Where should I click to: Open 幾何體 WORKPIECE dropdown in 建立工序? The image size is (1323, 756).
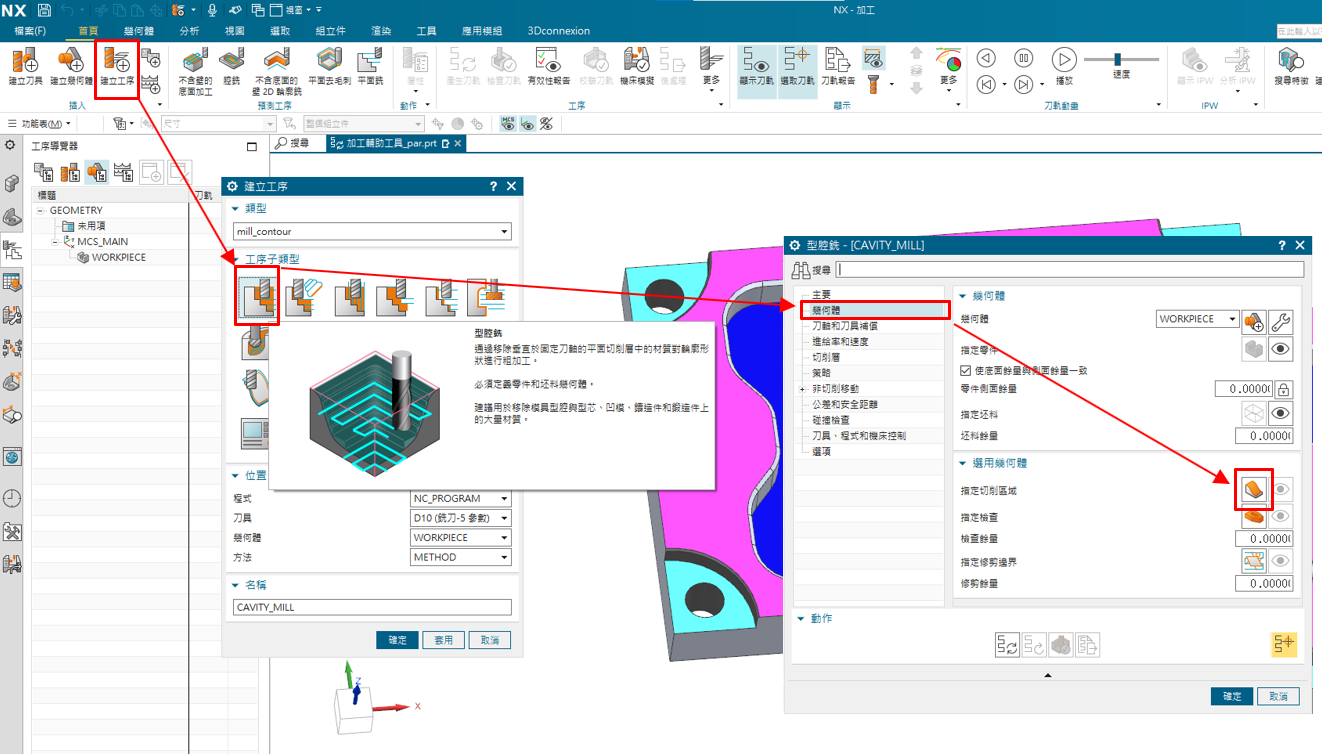[x=461, y=538]
